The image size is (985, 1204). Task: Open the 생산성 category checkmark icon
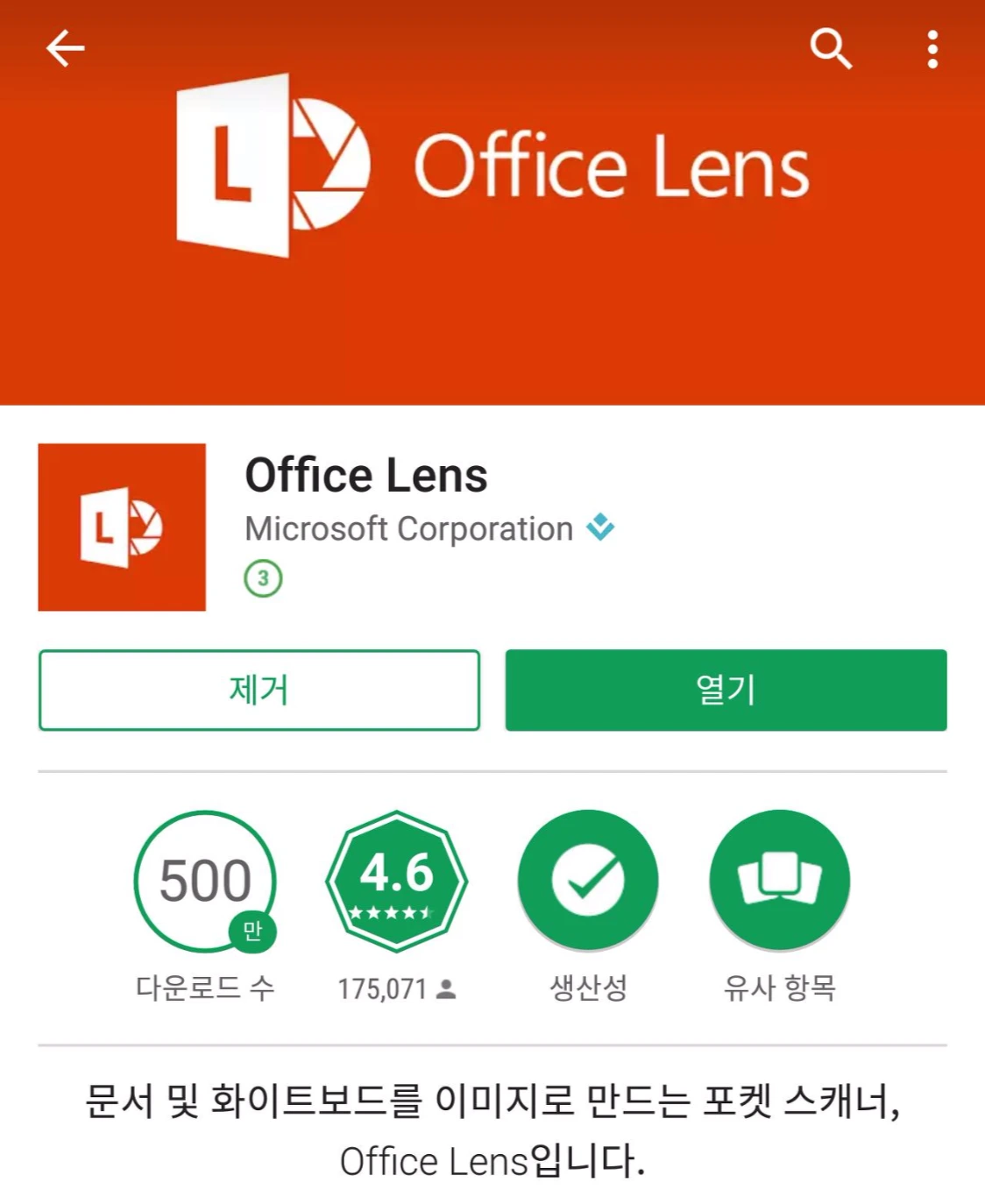588,881
